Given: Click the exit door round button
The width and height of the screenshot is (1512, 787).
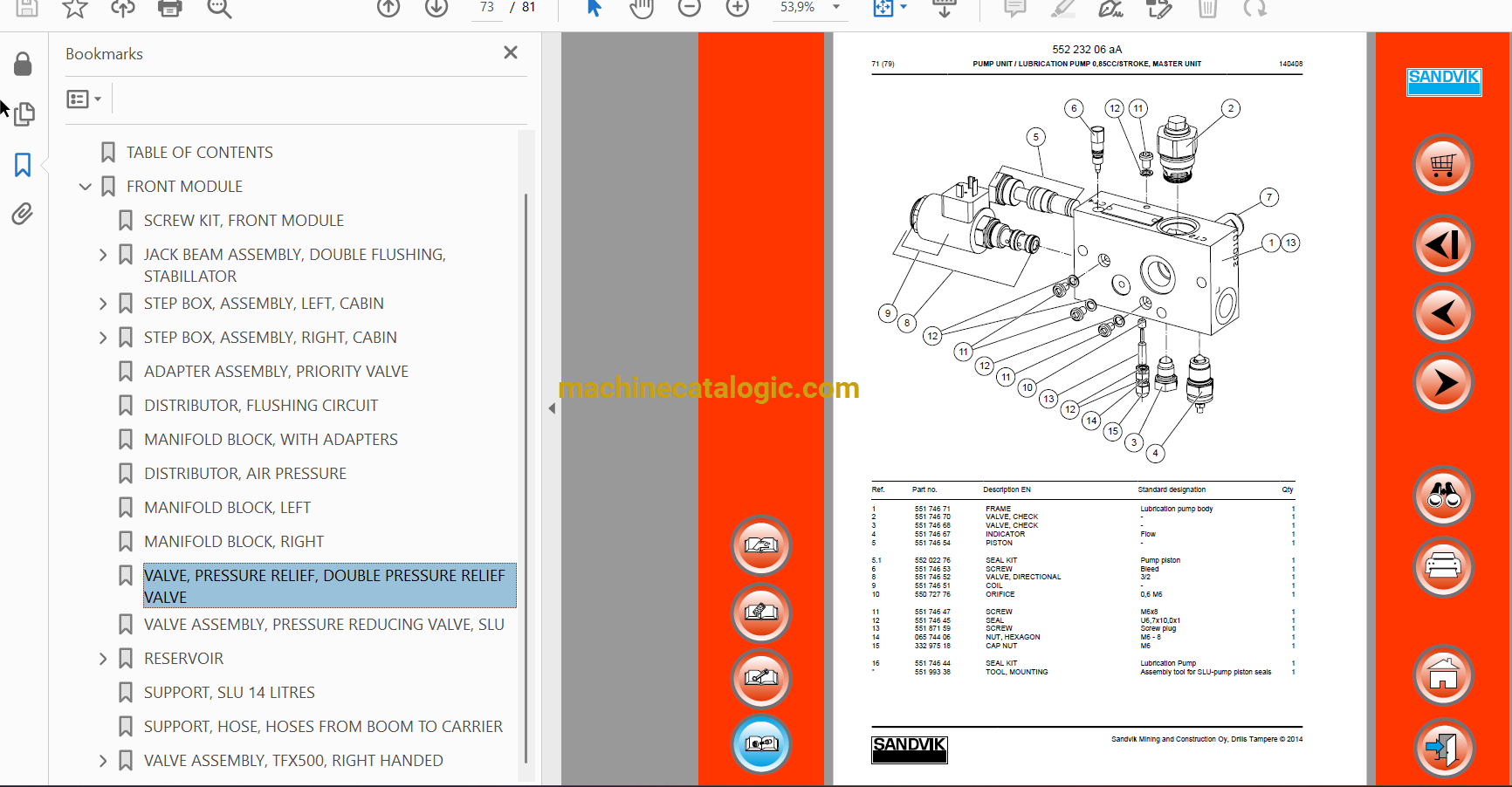Looking at the screenshot, I should tap(1443, 748).
